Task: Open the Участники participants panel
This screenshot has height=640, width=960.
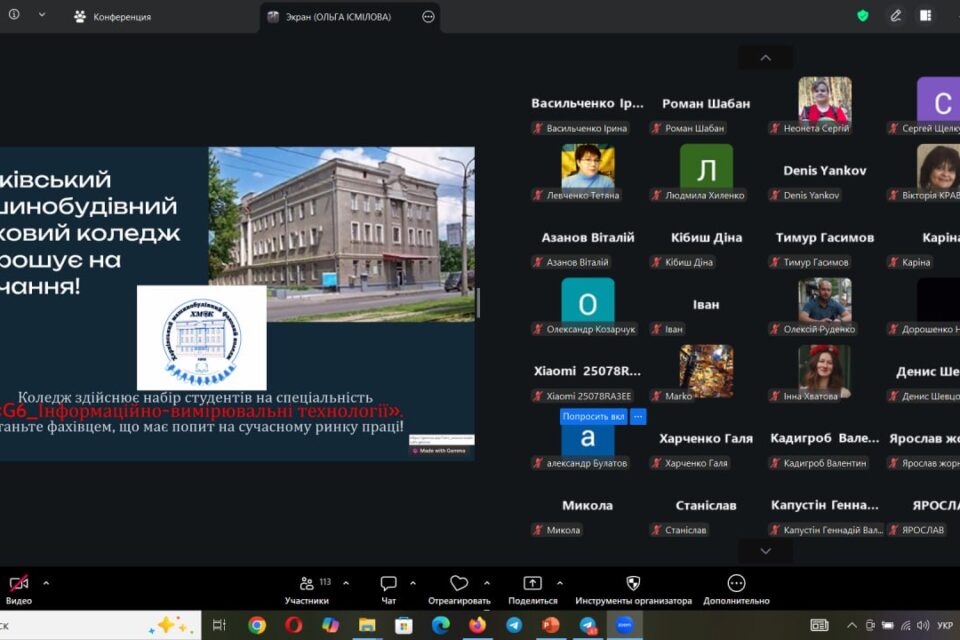Action: [307, 590]
